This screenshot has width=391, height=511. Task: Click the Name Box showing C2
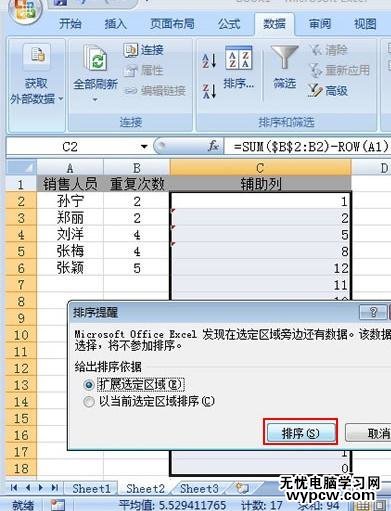coord(72,147)
